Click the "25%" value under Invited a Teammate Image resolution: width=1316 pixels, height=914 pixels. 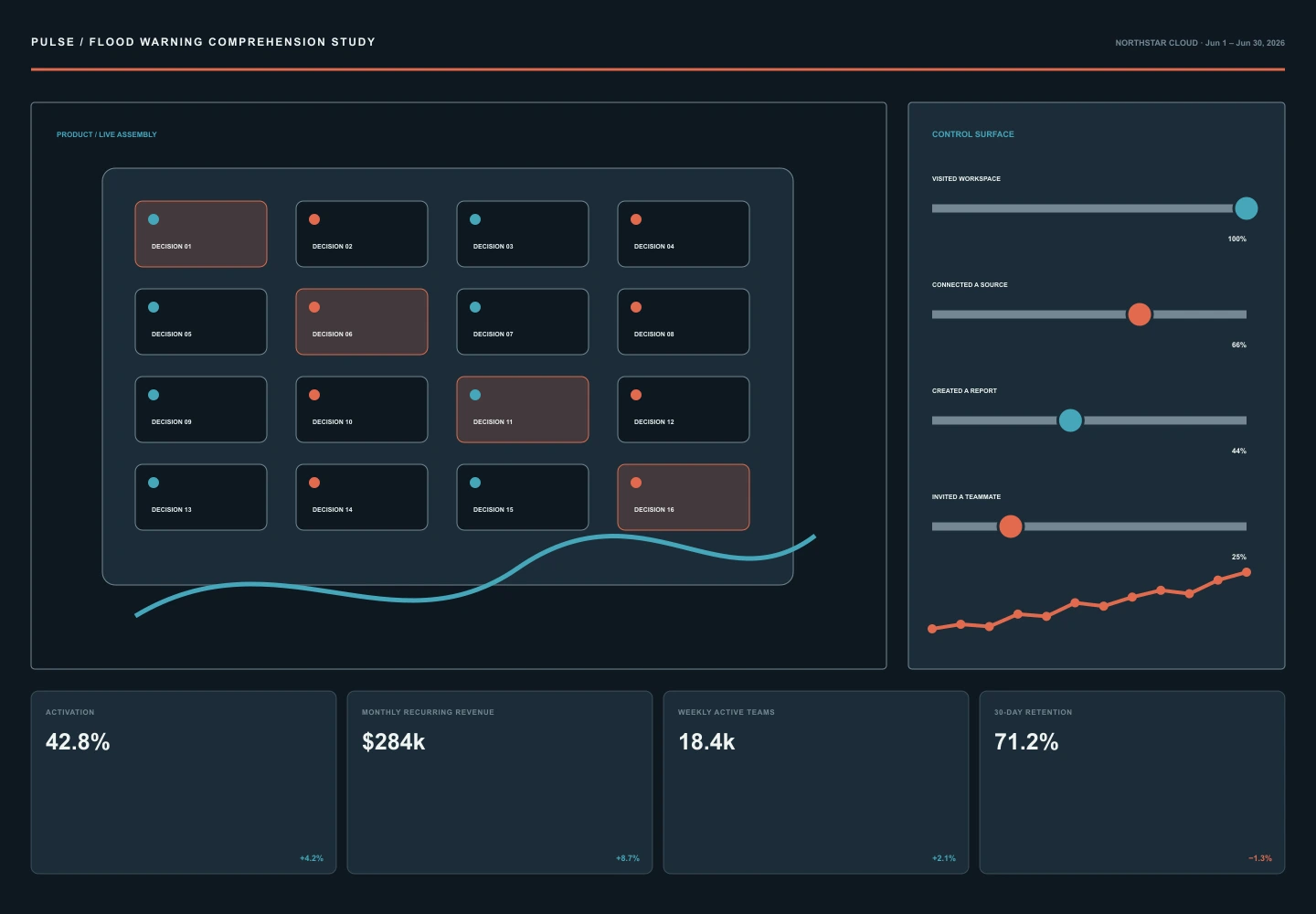(1239, 557)
